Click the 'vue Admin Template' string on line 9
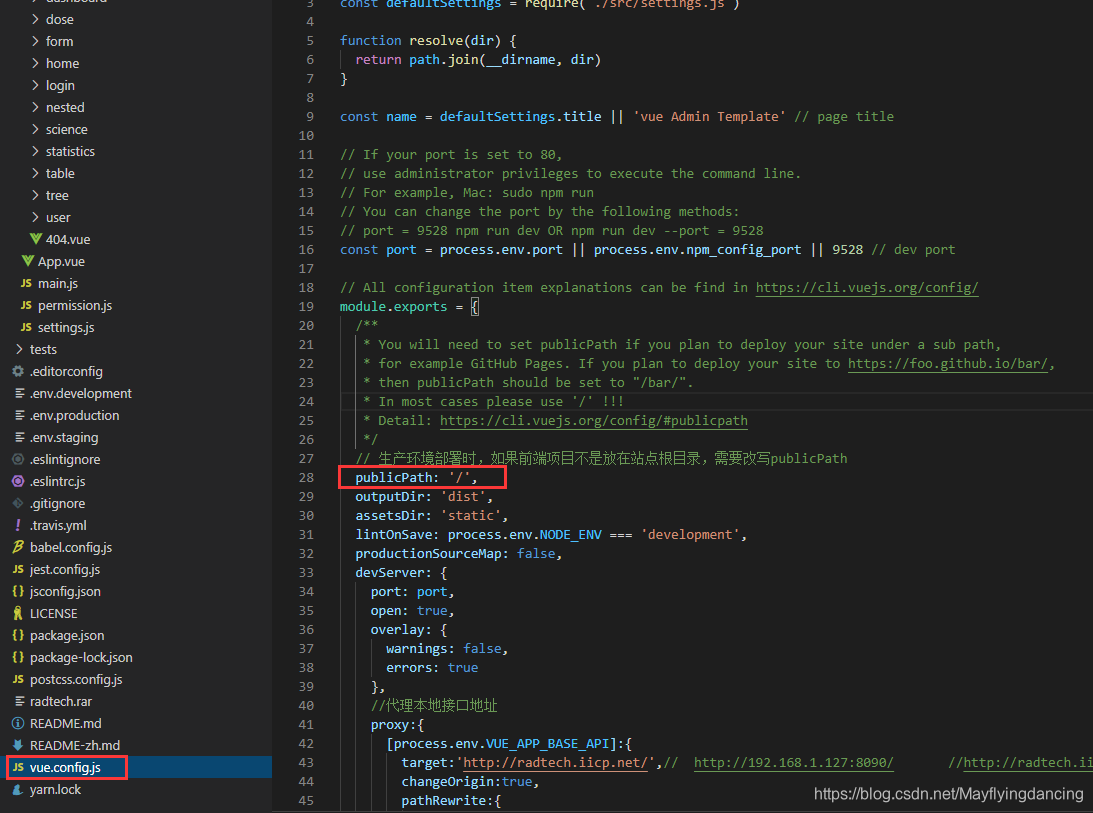This screenshot has height=813, width=1093. 709,116
